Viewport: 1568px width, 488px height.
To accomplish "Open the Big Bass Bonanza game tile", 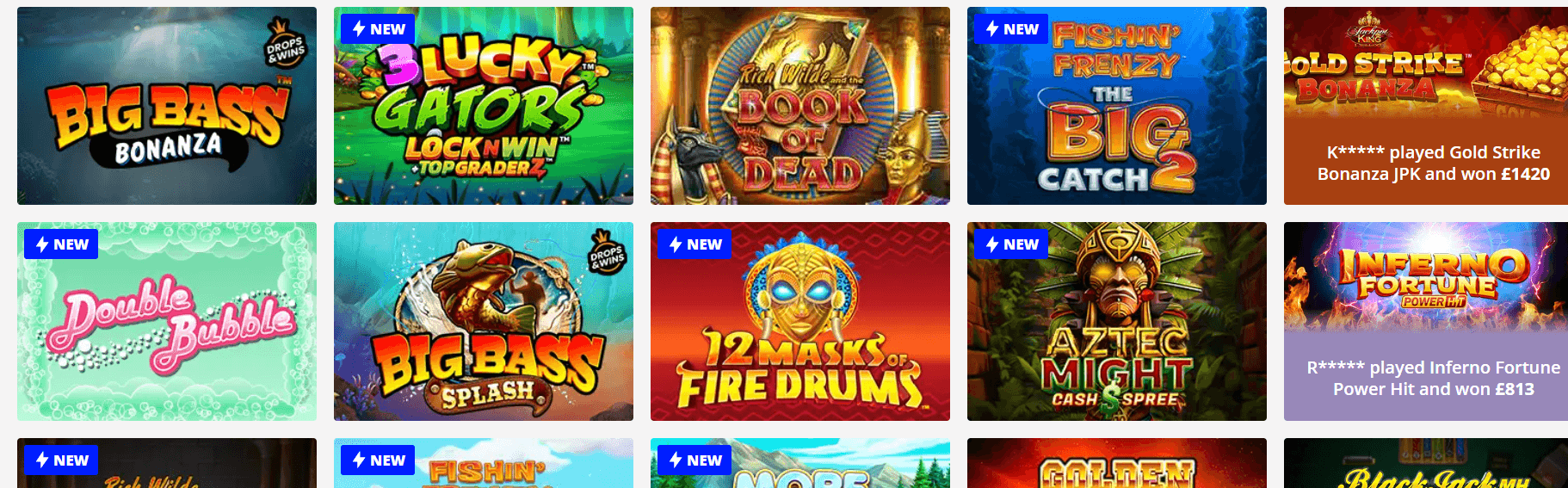I will 167,106.
